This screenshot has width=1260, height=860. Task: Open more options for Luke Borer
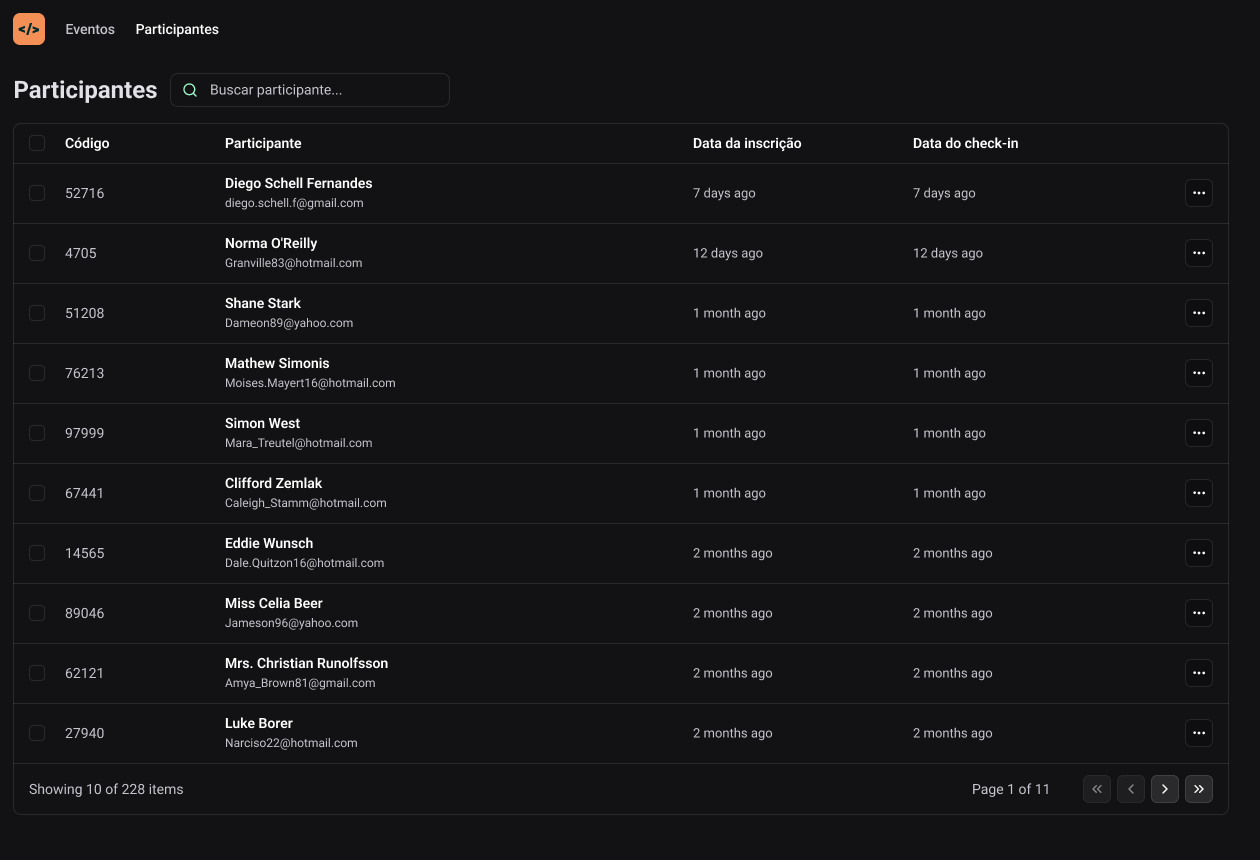(1199, 733)
